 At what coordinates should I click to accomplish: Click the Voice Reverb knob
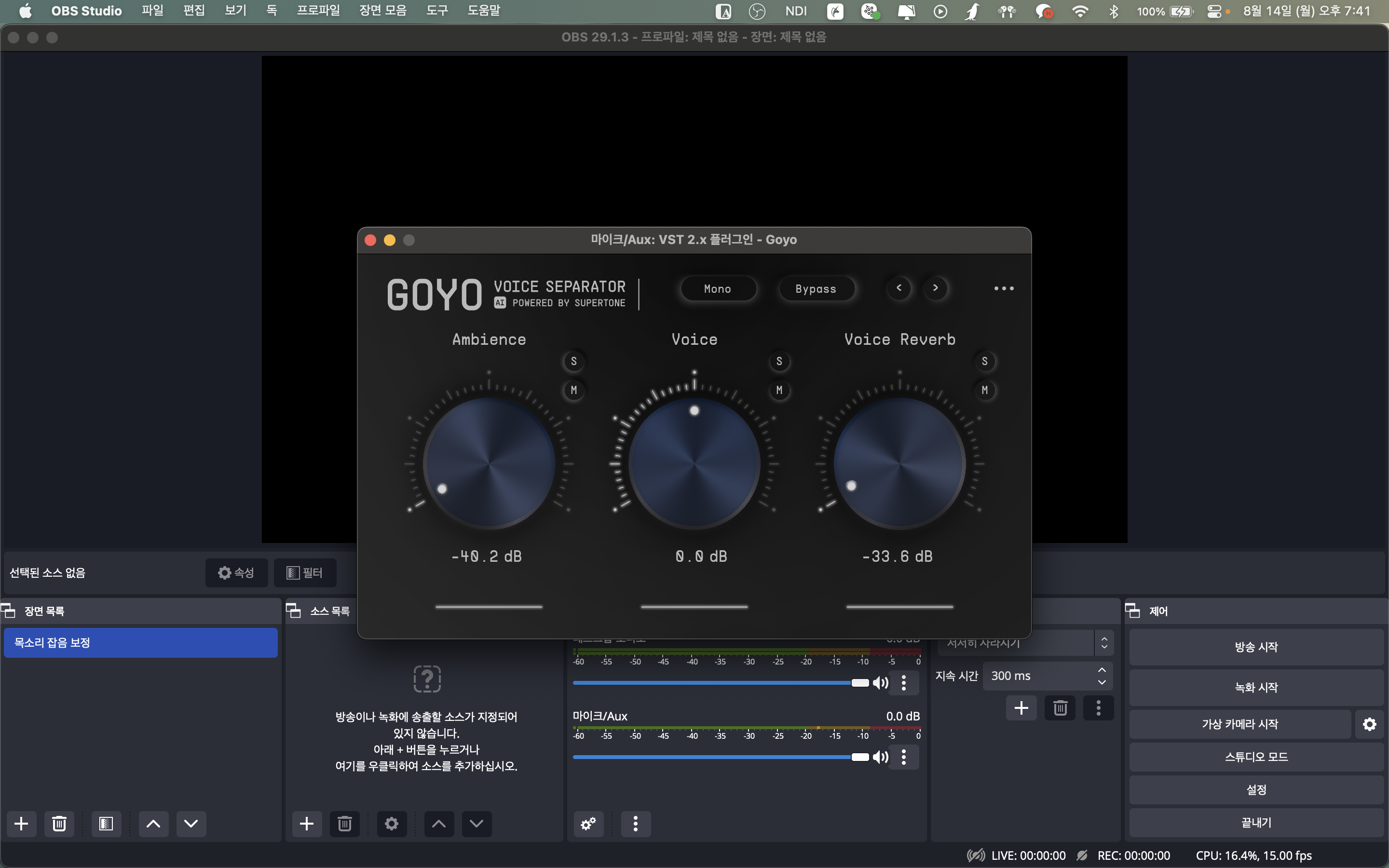tap(899, 464)
